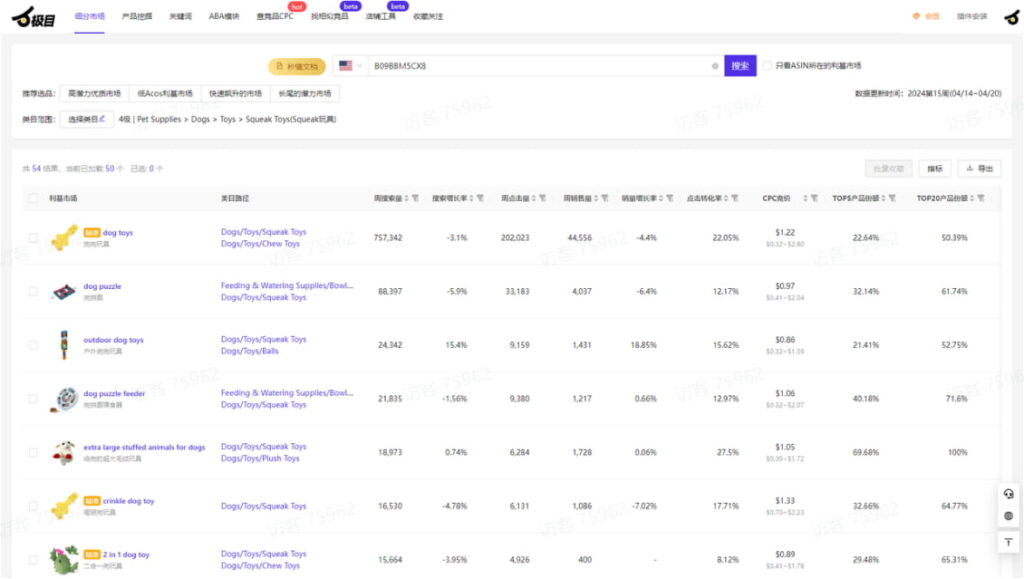Open the outdoor dog toys market link
Image resolution: width=1024 pixels, height=579 pixels.
point(113,340)
